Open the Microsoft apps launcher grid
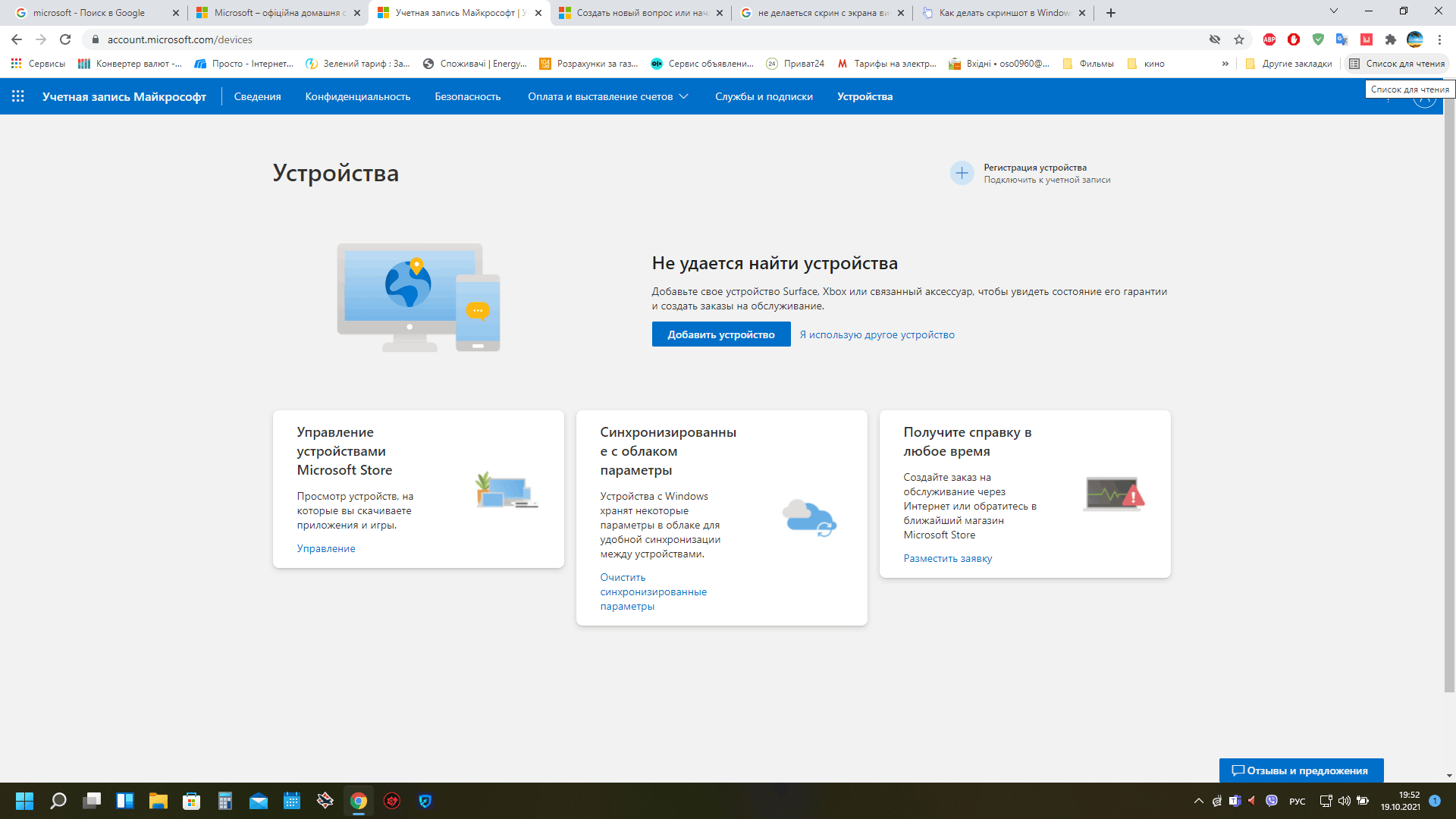The width and height of the screenshot is (1456, 819). pyautogui.click(x=18, y=96)
